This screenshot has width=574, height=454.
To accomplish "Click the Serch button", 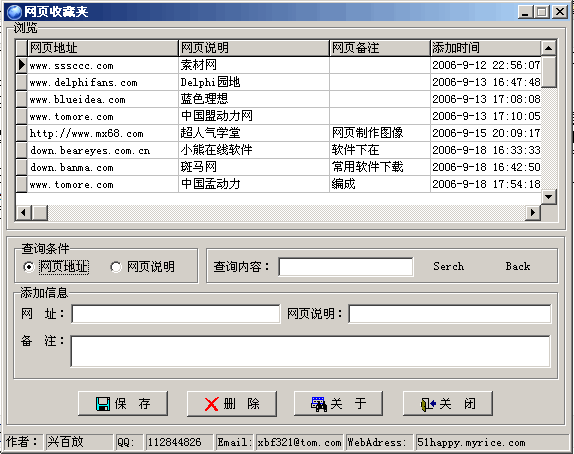I will pos(449,266).
